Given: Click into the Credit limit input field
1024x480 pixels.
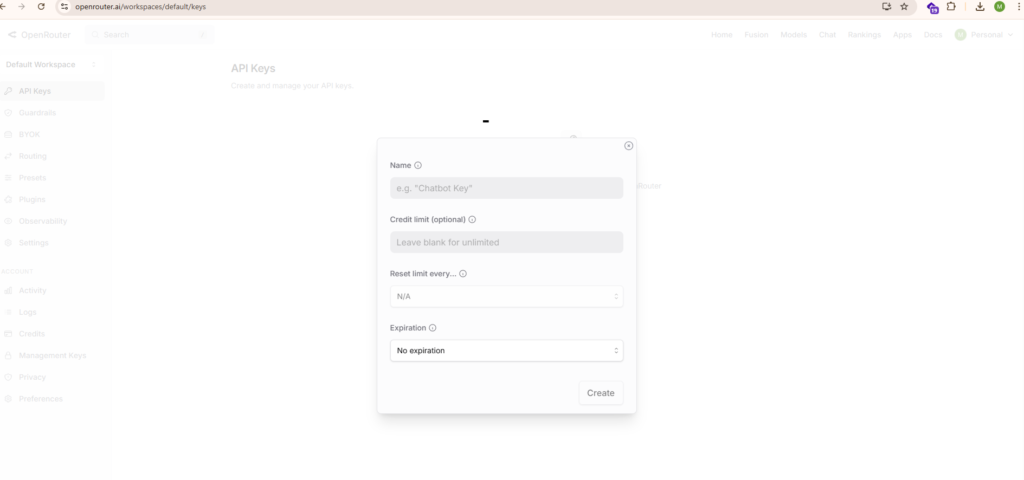Looking at the screenshot, I should click(506, 242).
